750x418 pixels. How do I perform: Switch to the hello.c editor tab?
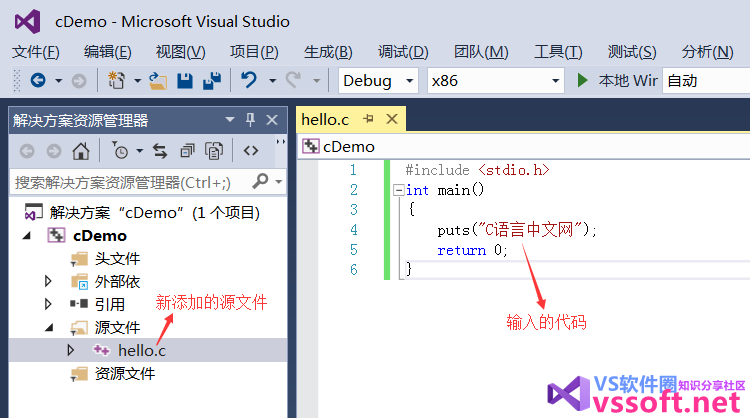[325, 120]
